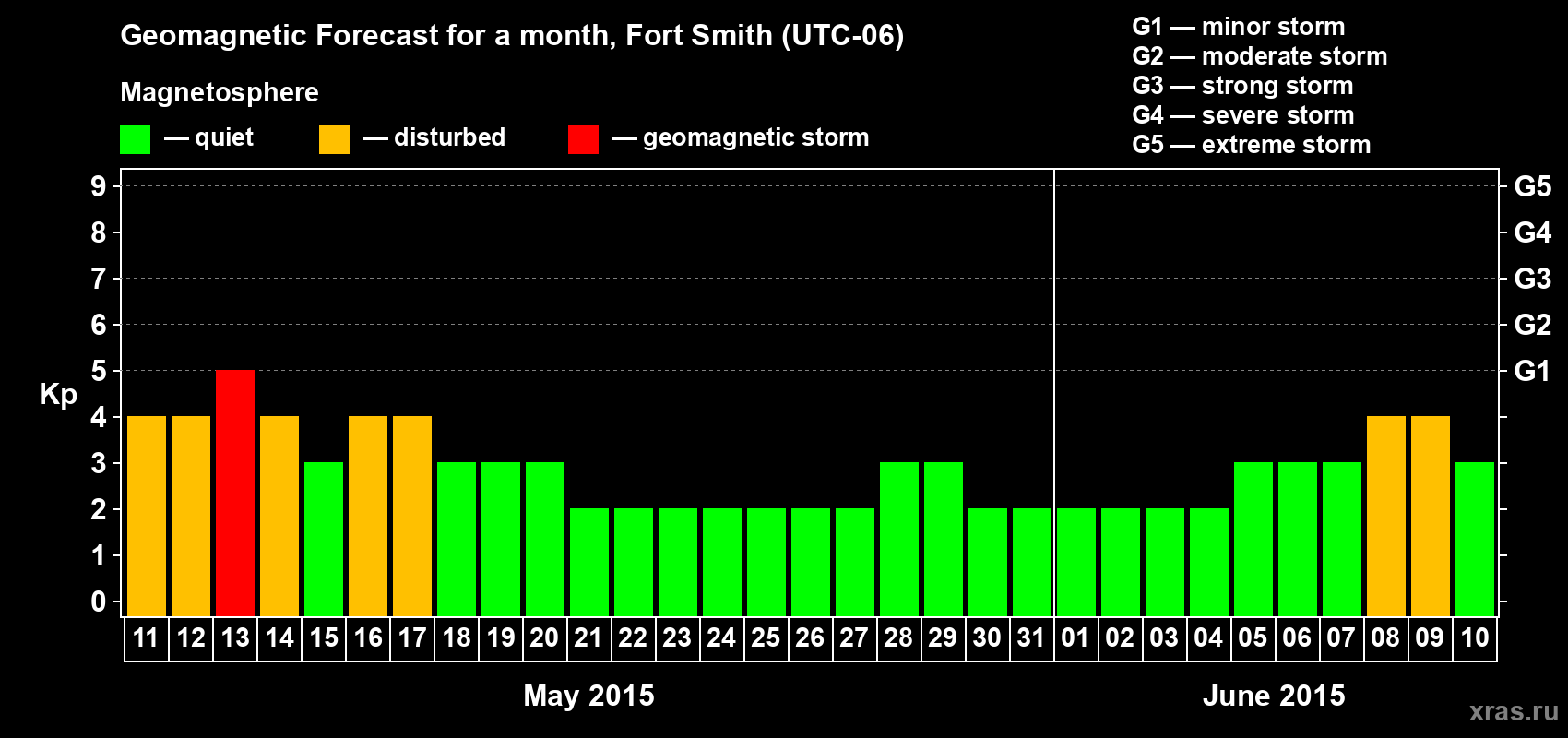
Task: Click the Kp value 9 axis label
Action: coord(99,186)
